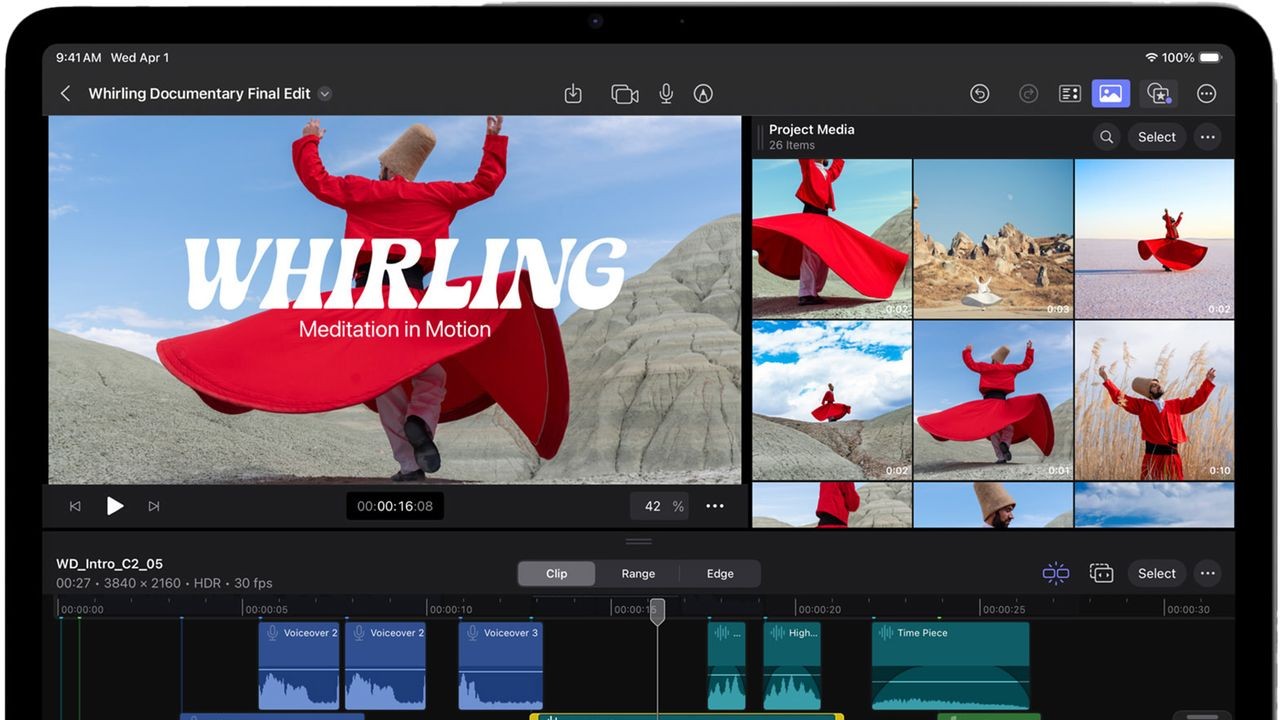Open the camera capture icon
Image resolution: width=1280 pixels, height=720 pixels.
(624, 93)
